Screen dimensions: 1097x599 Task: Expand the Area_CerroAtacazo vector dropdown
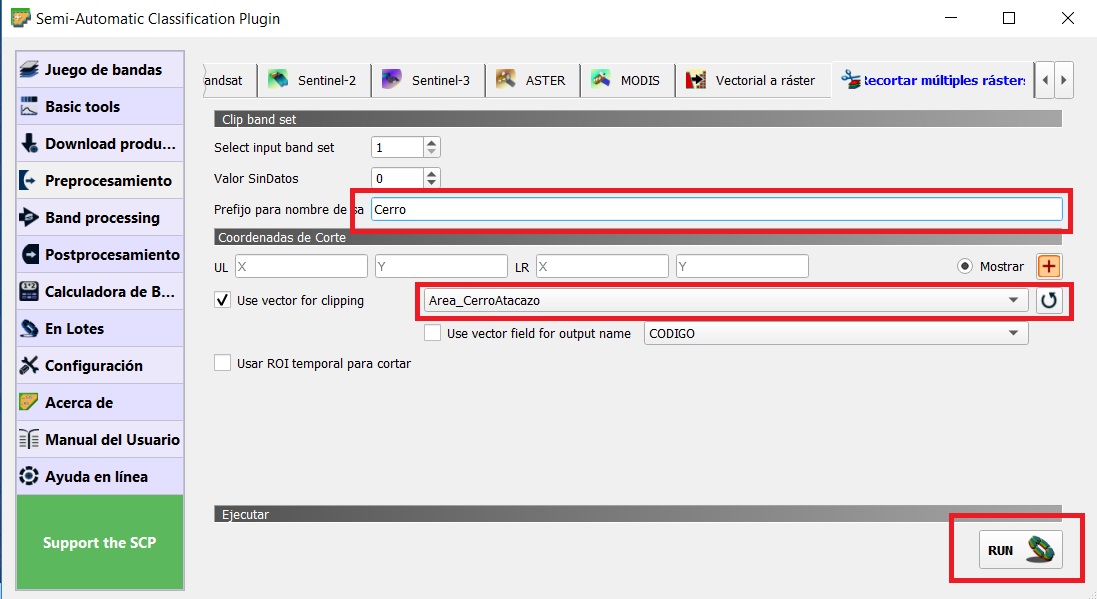pyautogui.click(x=1016, y=300)
